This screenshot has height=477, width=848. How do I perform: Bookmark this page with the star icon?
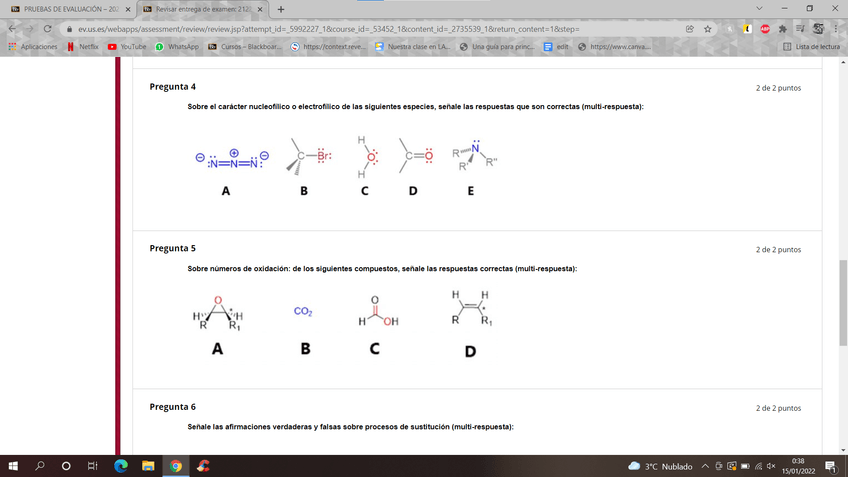[x=707, y=29]
